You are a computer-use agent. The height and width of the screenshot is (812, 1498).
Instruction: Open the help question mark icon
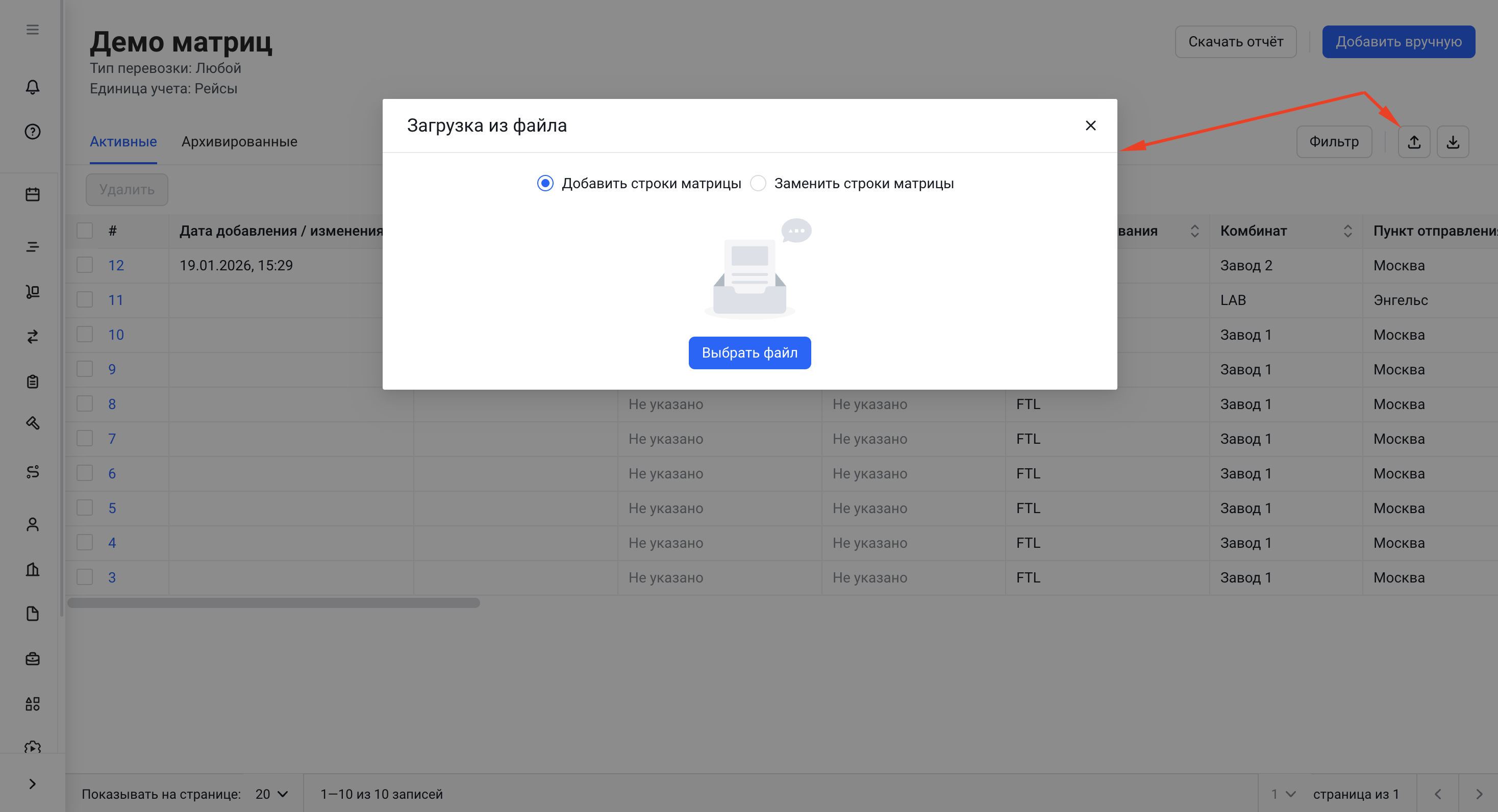[x=33, y=132]
